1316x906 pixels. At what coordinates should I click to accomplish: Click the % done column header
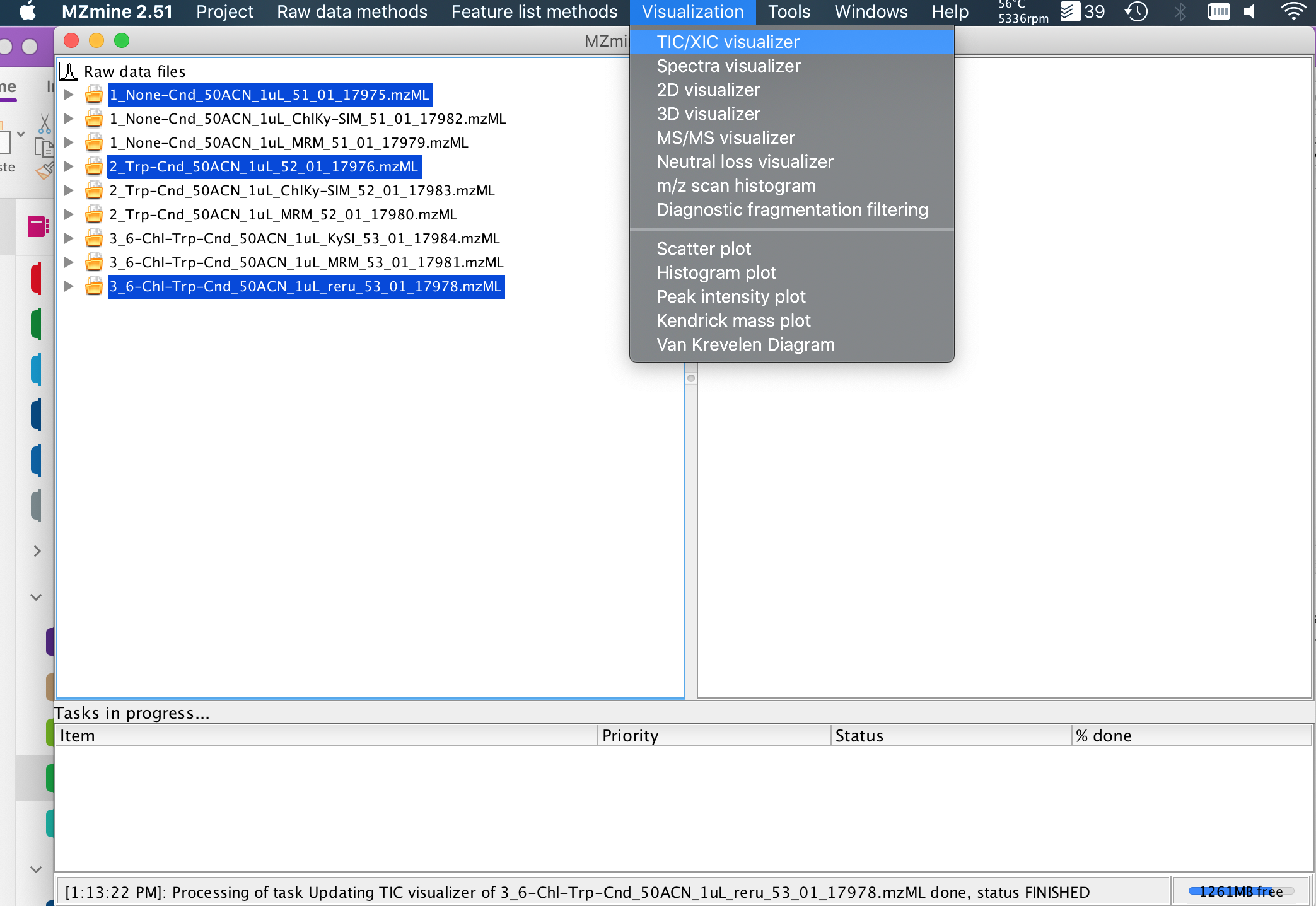[1192, 736]
